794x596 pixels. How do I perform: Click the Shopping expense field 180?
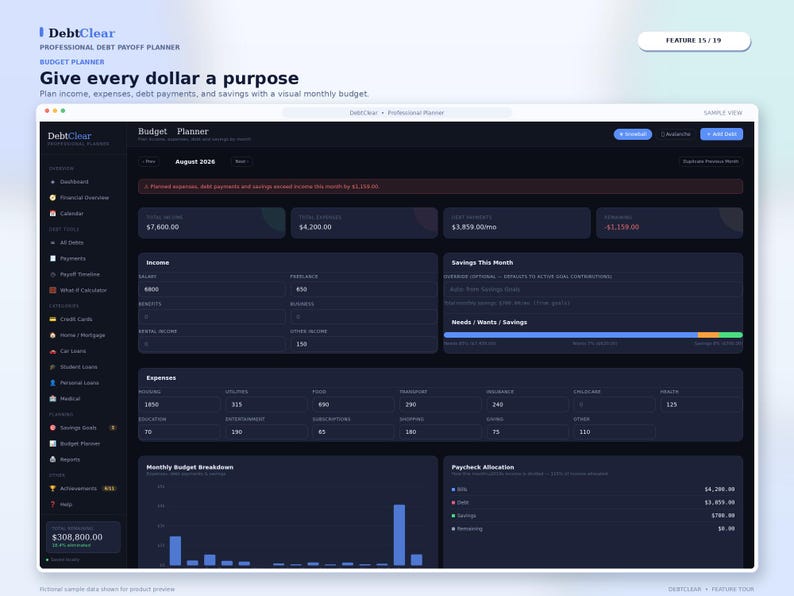point(441,432)
